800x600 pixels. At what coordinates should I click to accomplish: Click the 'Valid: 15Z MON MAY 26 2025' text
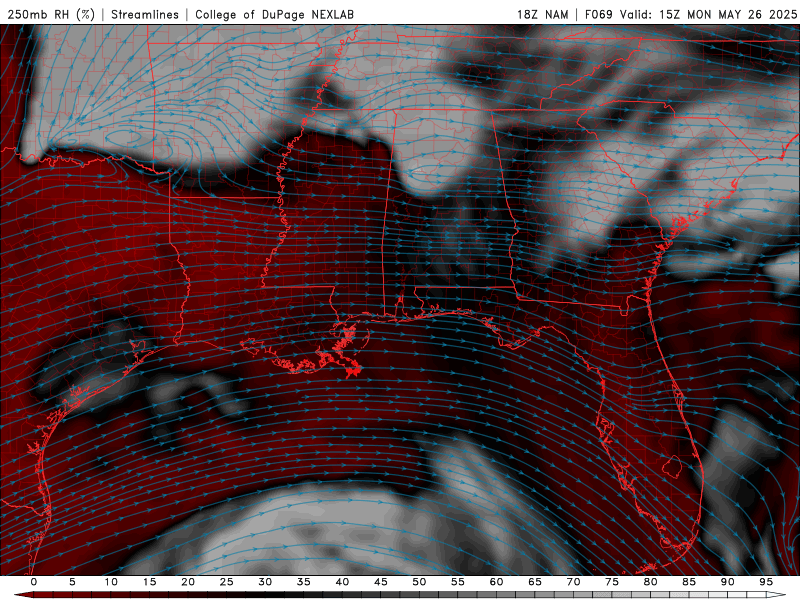tap(708, 14)
